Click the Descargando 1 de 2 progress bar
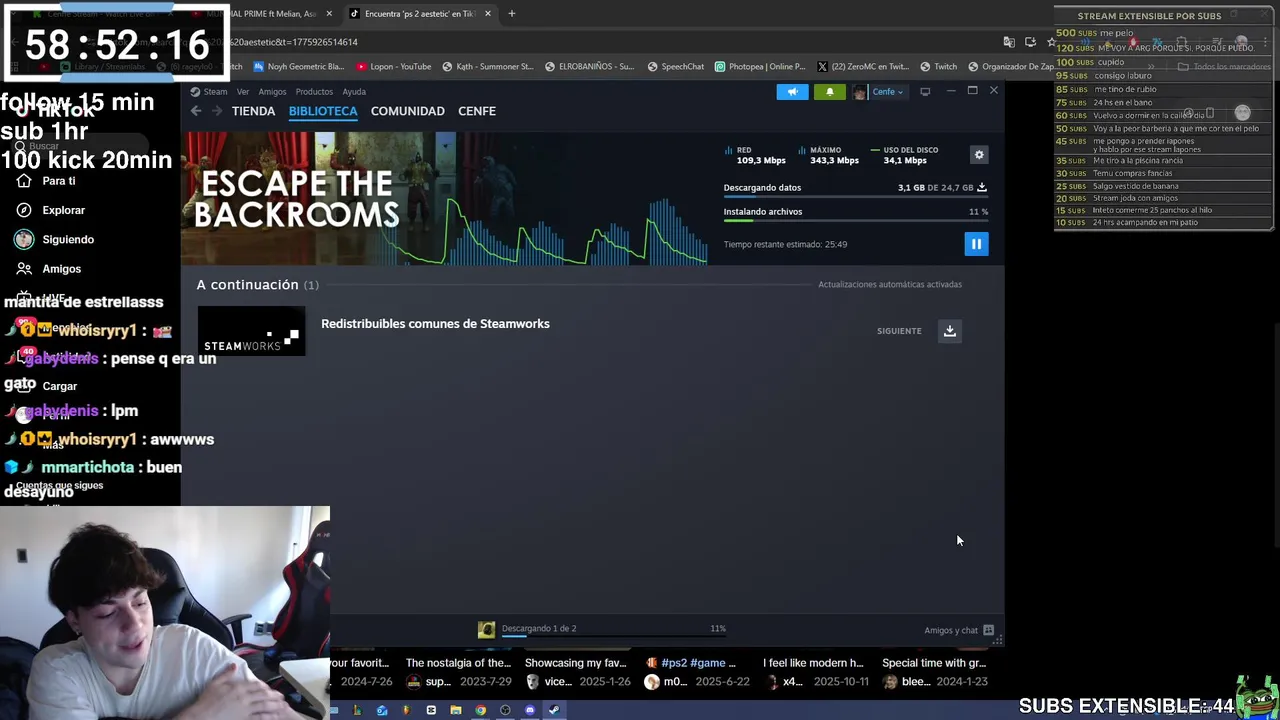 pos(613,636)
